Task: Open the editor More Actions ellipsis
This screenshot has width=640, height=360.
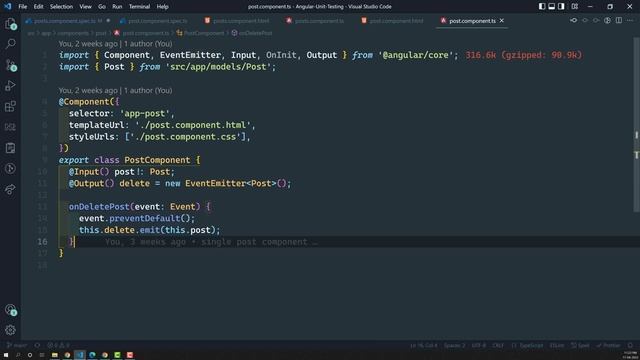Action: pyautogui.click(x=630, y=20)
